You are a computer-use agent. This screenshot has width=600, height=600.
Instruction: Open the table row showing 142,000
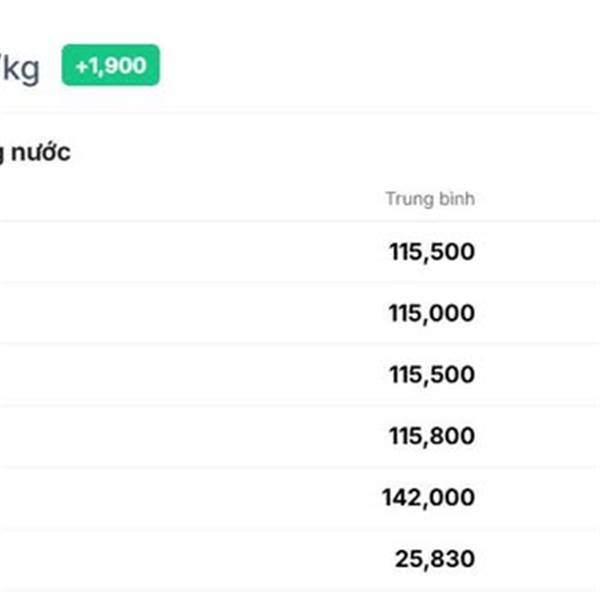[x=300, y=497]
